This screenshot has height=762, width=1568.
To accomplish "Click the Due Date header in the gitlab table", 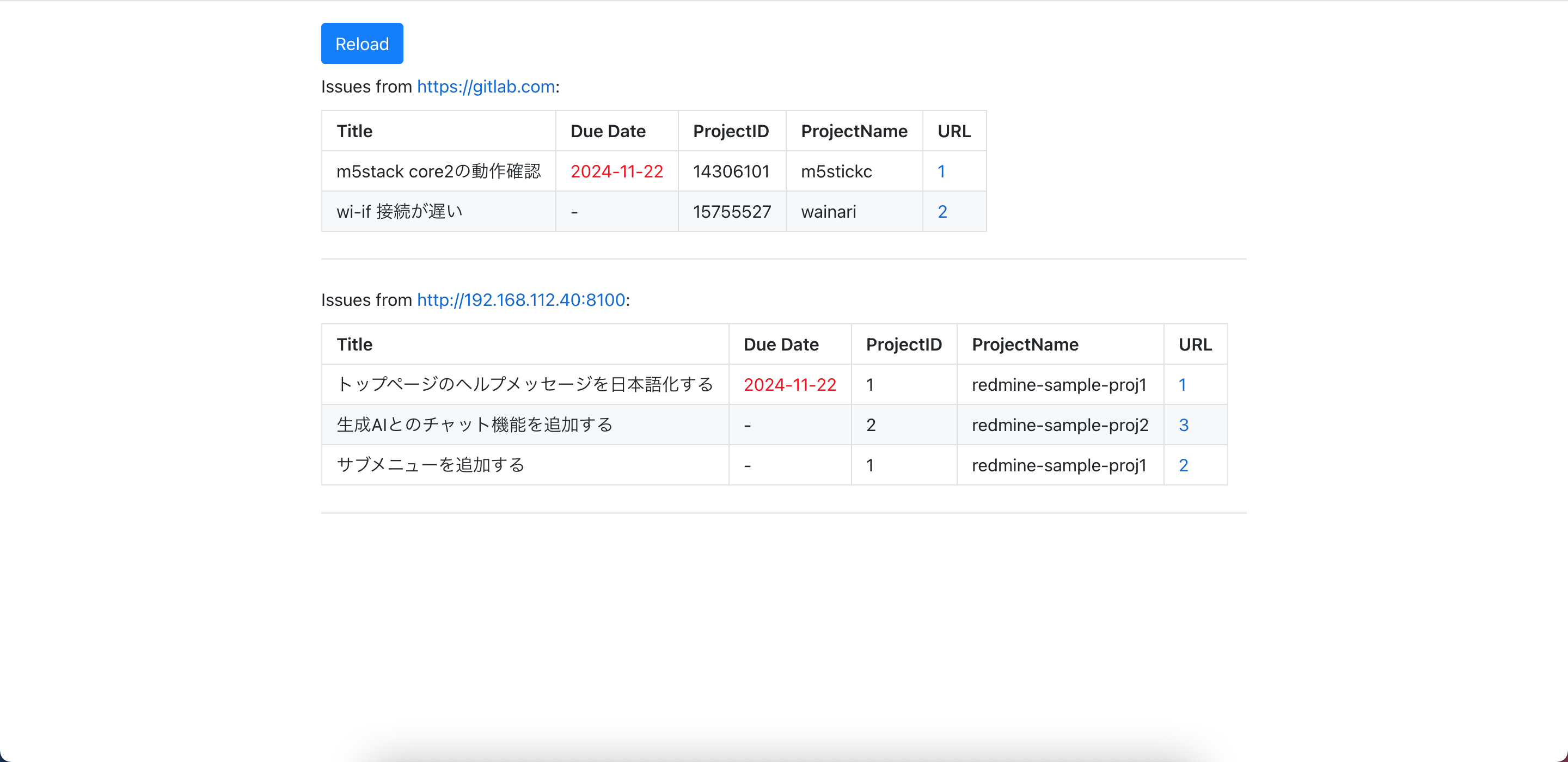I will click(x=608, y=132).
